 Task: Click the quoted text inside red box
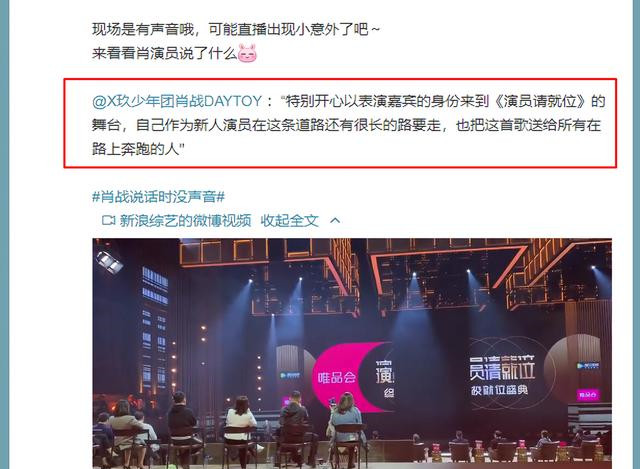348,125
